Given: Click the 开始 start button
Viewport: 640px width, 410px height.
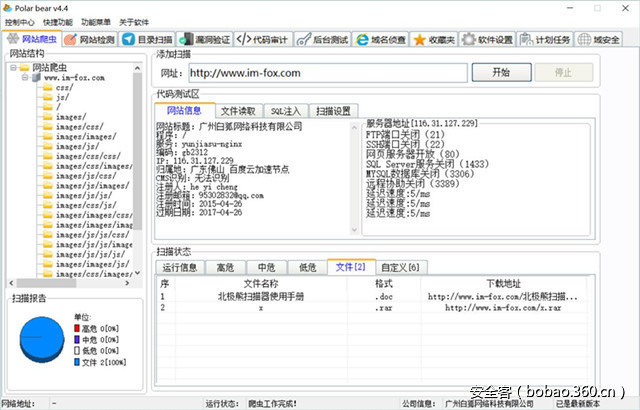Looking at the screenshot, I should coord(502,72).
